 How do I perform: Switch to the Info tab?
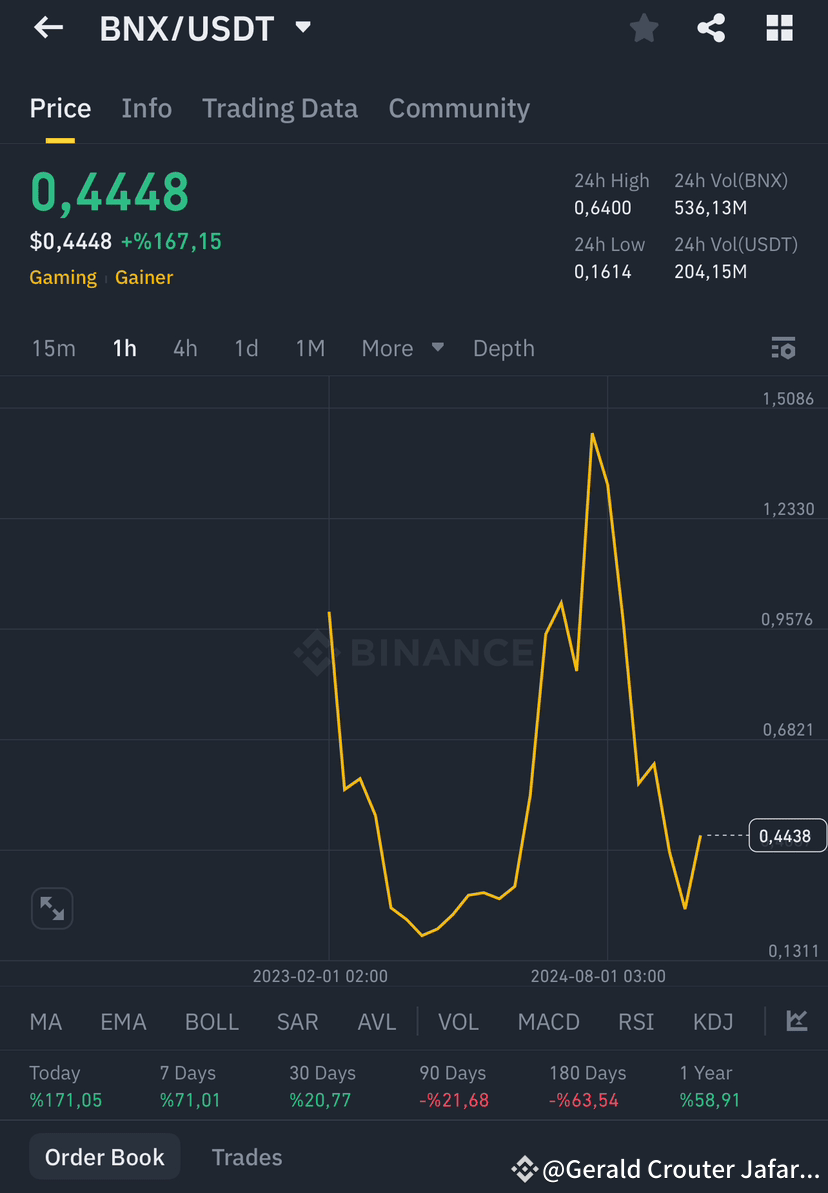pos(147,109)
